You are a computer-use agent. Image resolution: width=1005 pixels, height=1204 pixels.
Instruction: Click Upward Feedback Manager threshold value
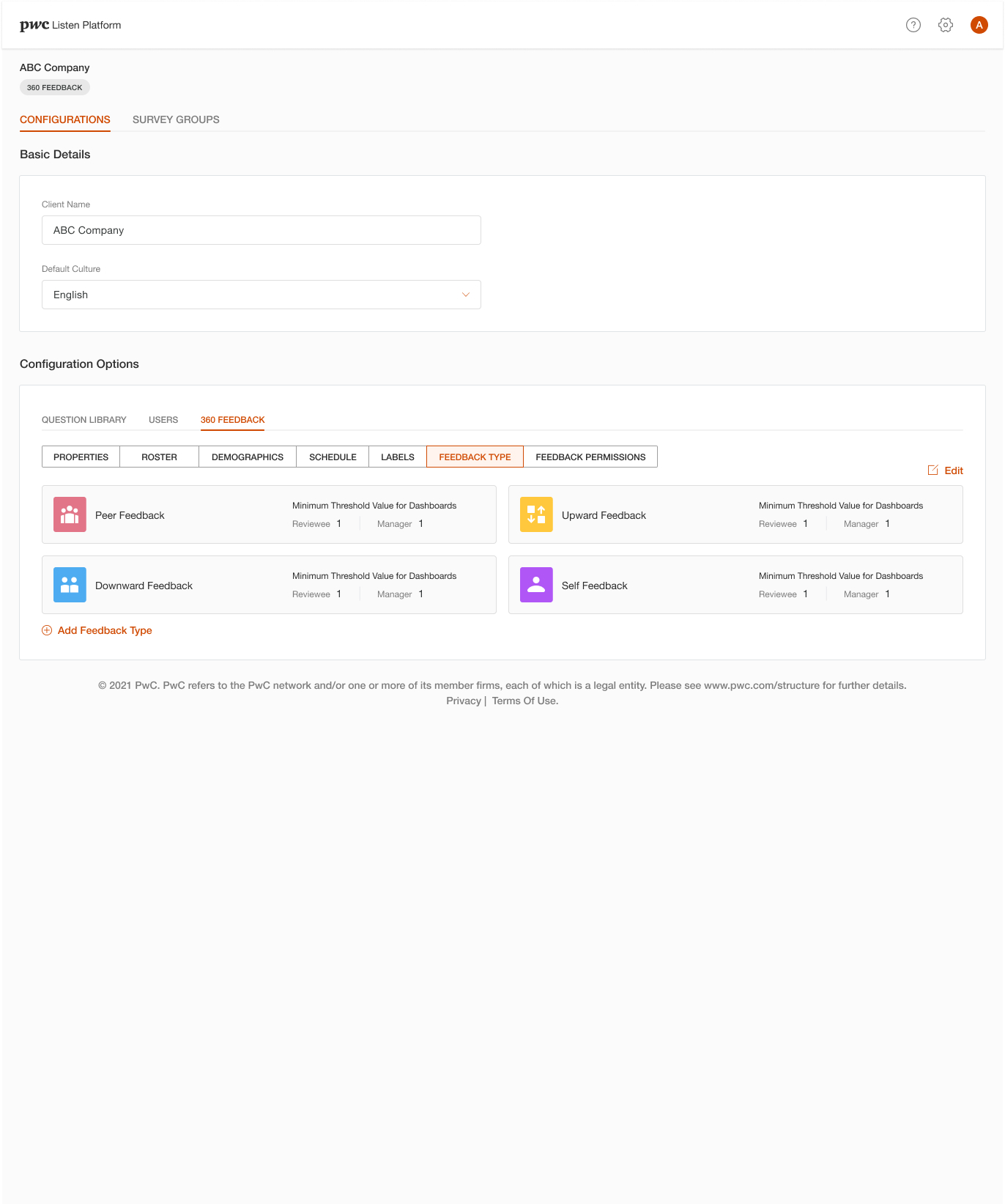pyautogui.click(x=888, y=523)
